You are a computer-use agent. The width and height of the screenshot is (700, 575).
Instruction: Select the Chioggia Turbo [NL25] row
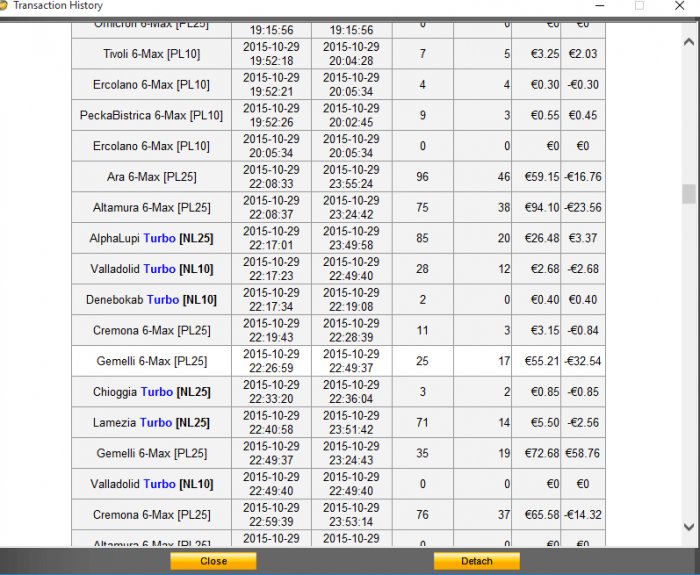point(338,392)
